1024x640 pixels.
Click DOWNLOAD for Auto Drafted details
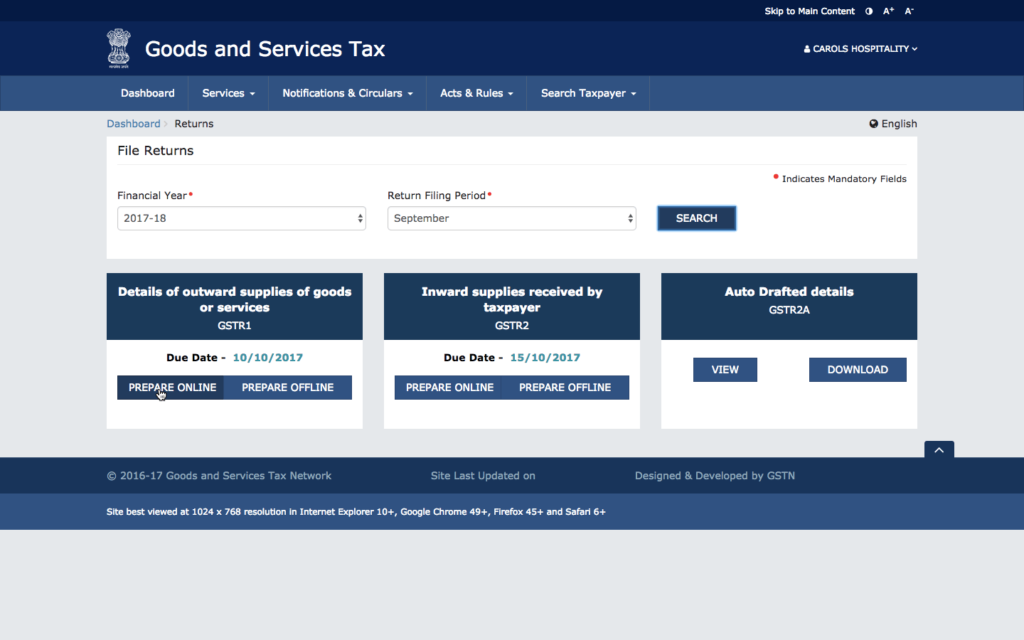coord(857,369)
